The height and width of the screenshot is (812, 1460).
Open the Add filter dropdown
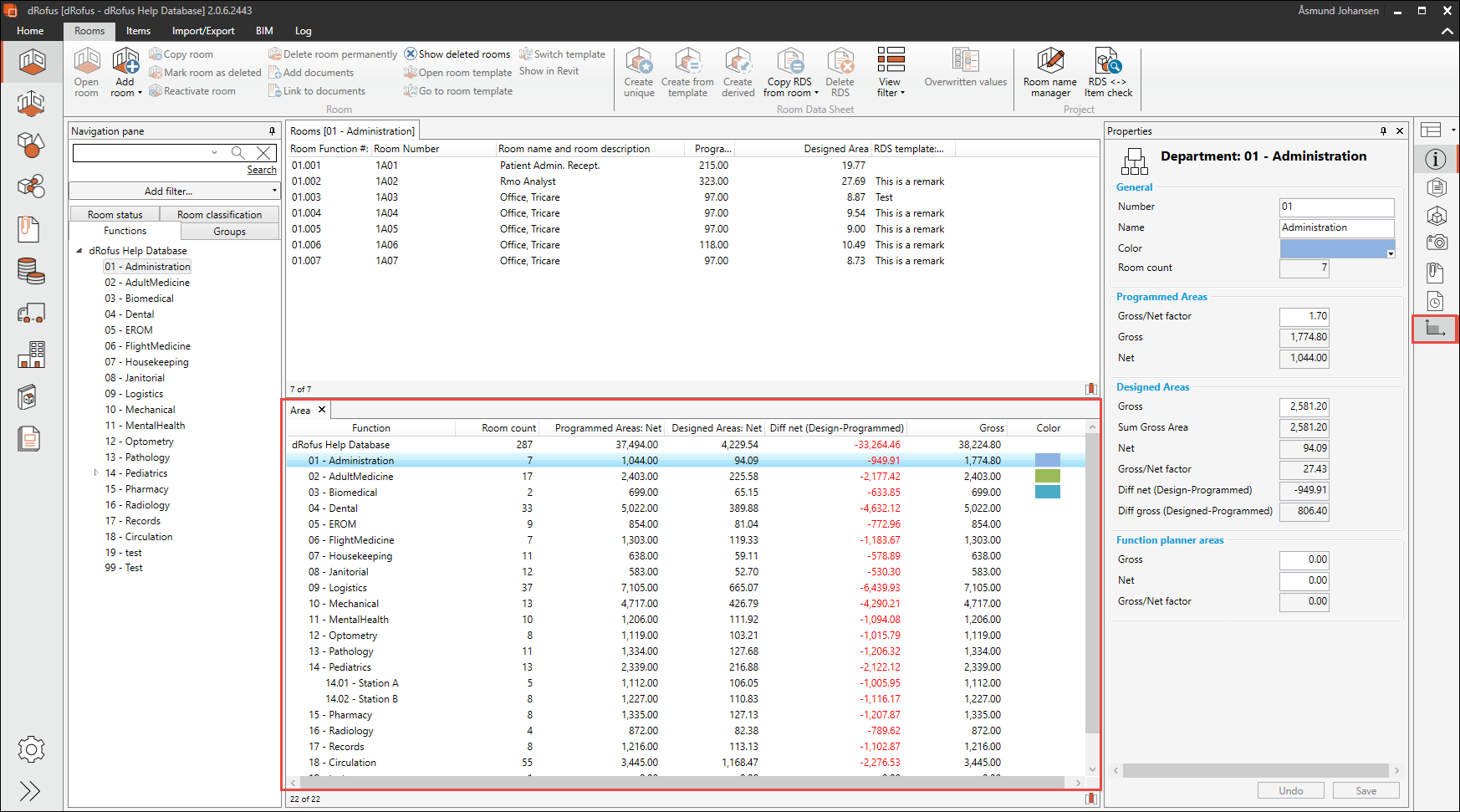174,192
